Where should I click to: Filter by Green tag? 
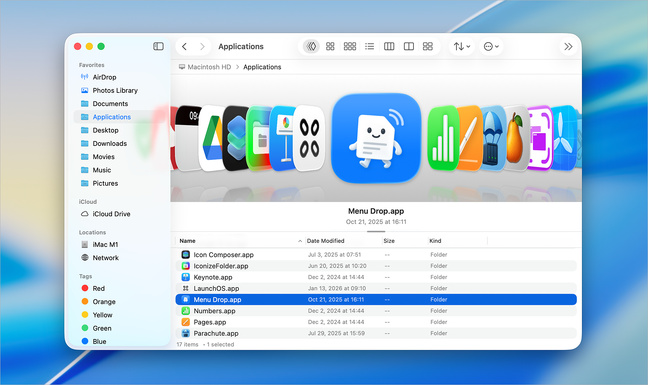[102, 328]
